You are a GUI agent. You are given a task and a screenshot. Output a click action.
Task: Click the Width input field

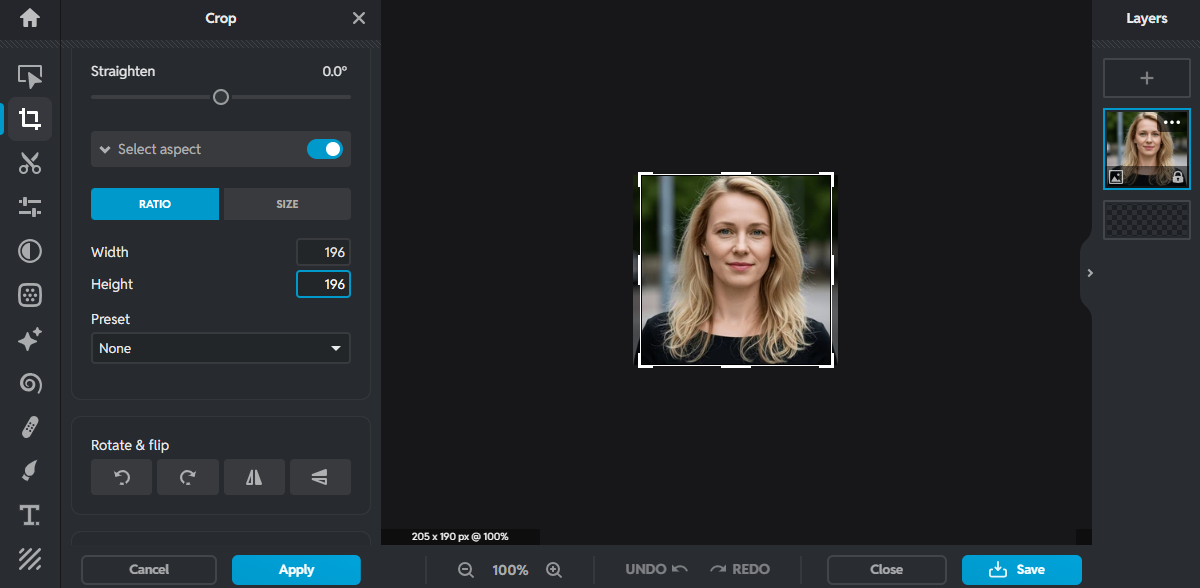(x=323, y=252)
